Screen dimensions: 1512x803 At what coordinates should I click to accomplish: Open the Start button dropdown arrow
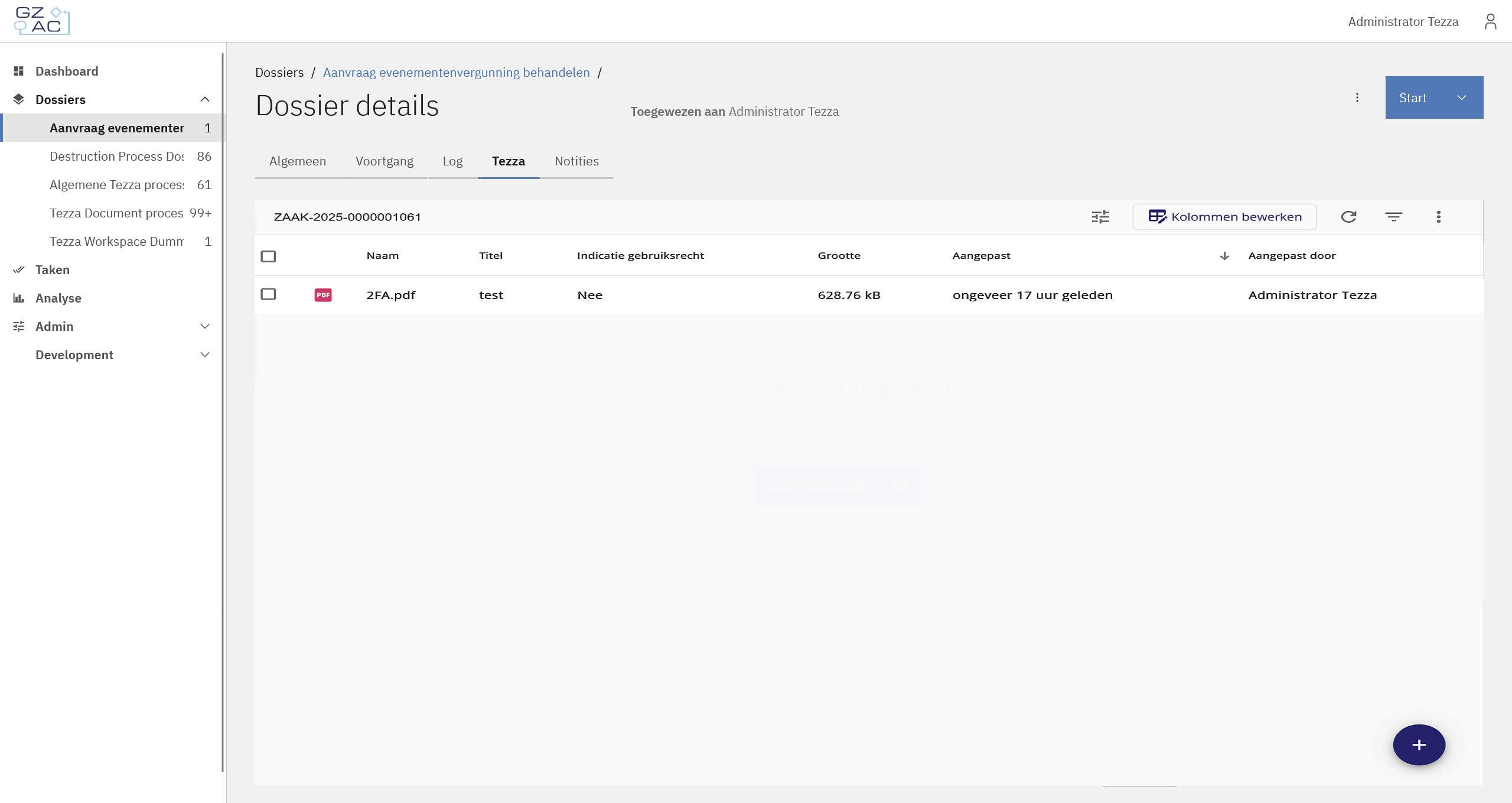coord(1462,98)
